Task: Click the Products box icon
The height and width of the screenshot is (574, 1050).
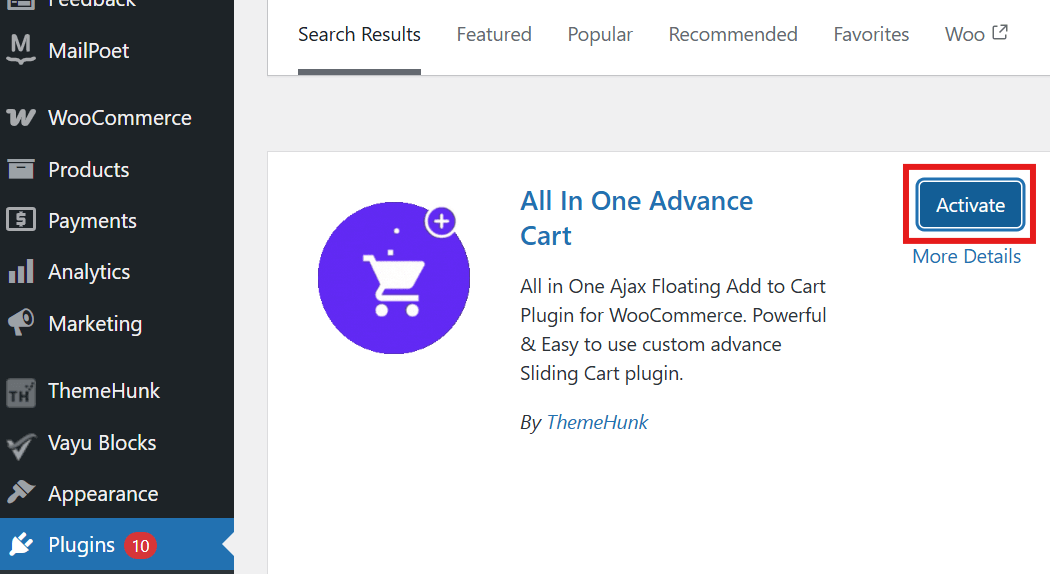Action: pos(21,169)
